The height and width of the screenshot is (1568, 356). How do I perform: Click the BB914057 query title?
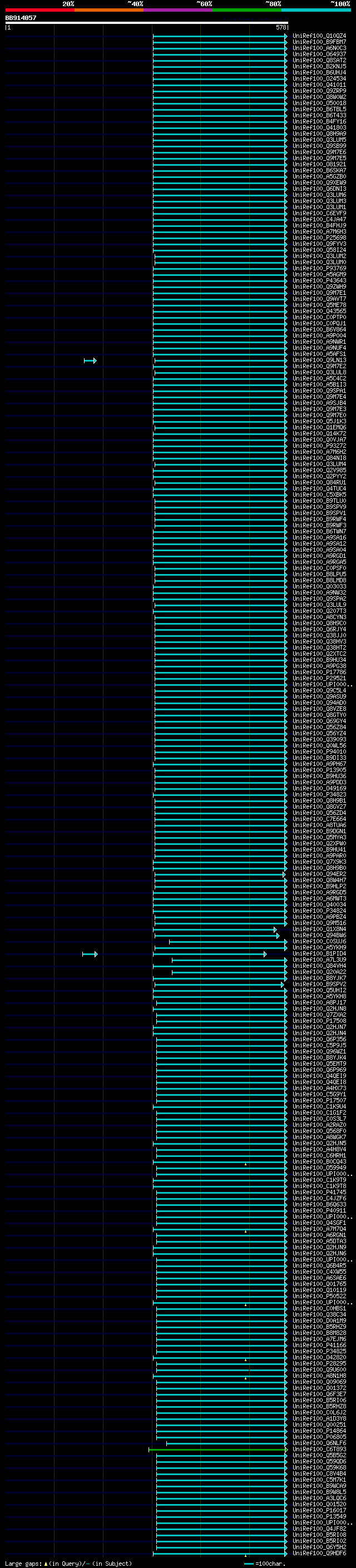[21, 18]
